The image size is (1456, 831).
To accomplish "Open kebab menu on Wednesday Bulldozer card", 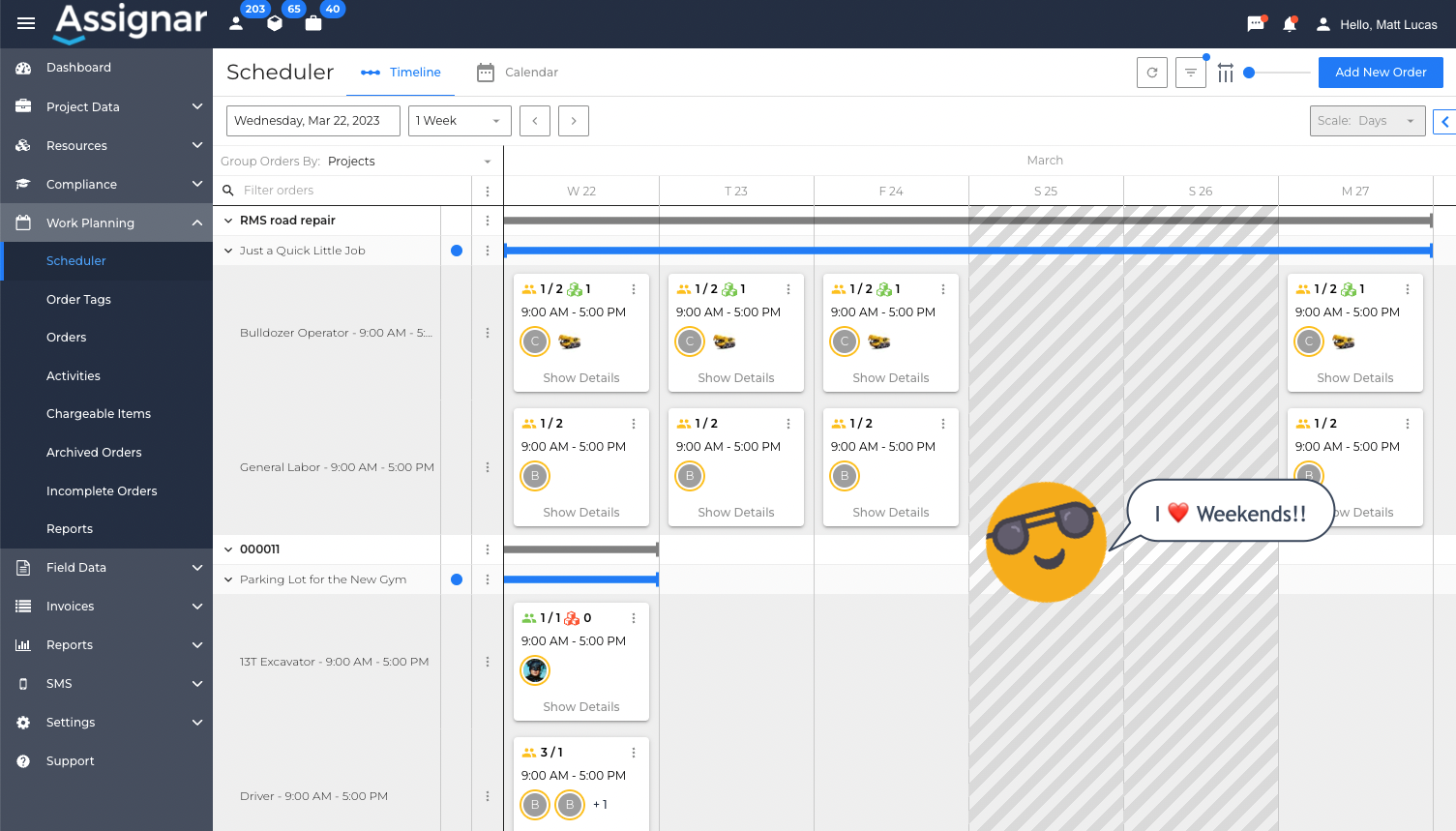I will coord(634,289).
